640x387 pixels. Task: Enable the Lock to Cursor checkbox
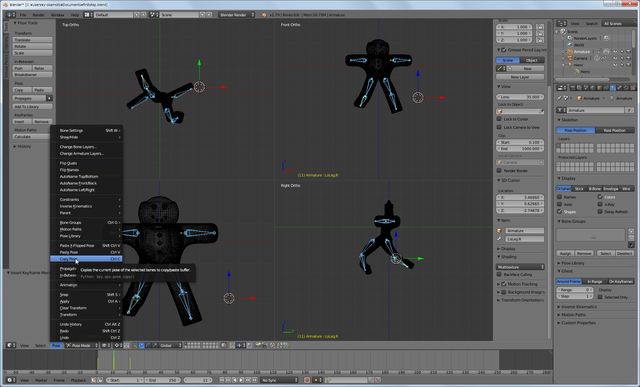(499, 119)
